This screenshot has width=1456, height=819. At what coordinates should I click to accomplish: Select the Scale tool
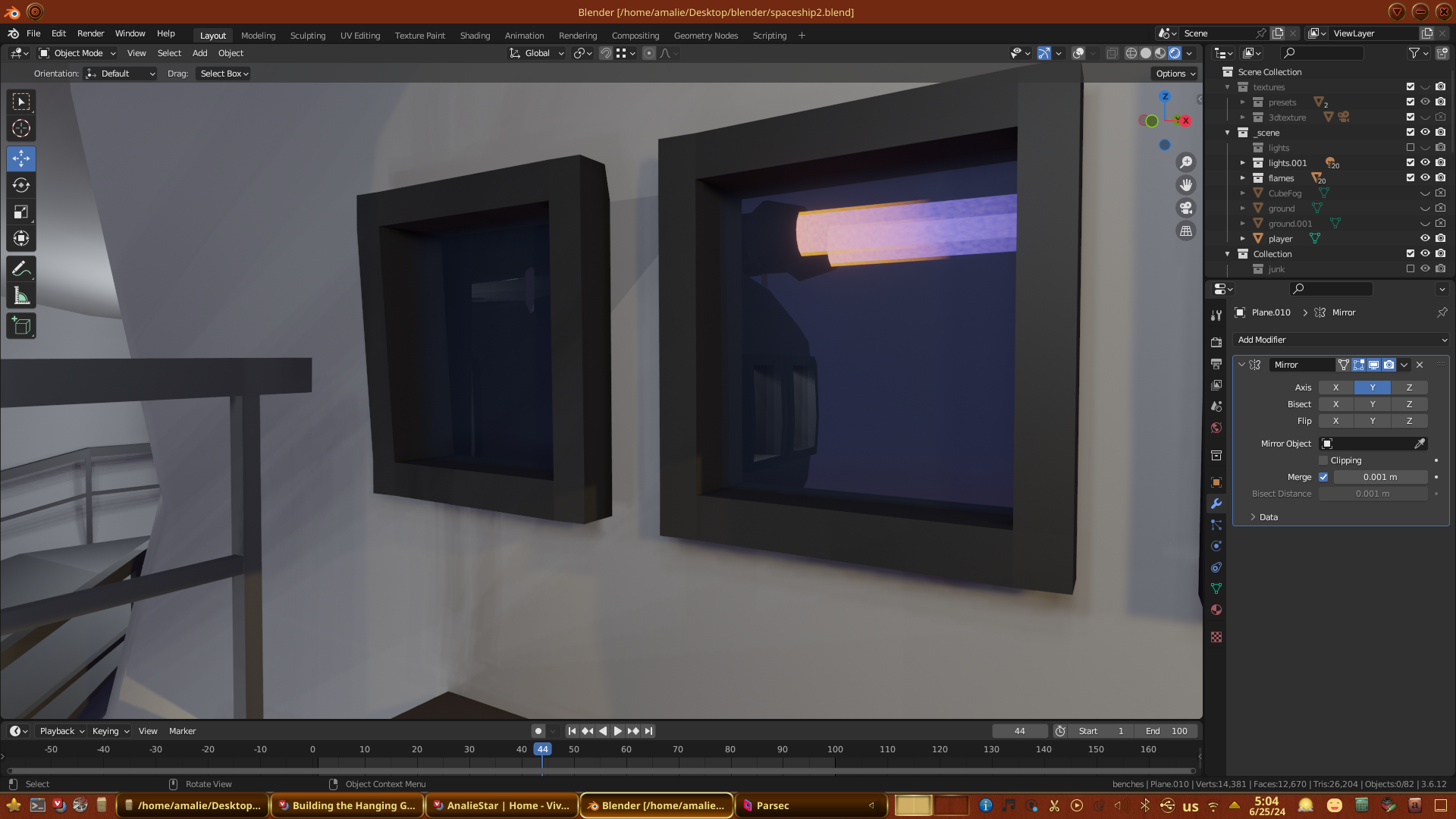[21, 212]
